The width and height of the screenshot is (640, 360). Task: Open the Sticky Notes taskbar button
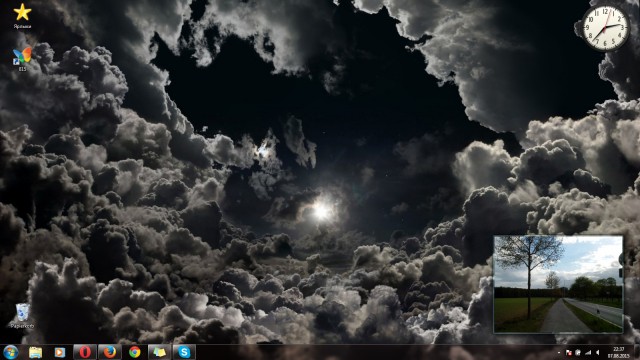click(159, 352)
